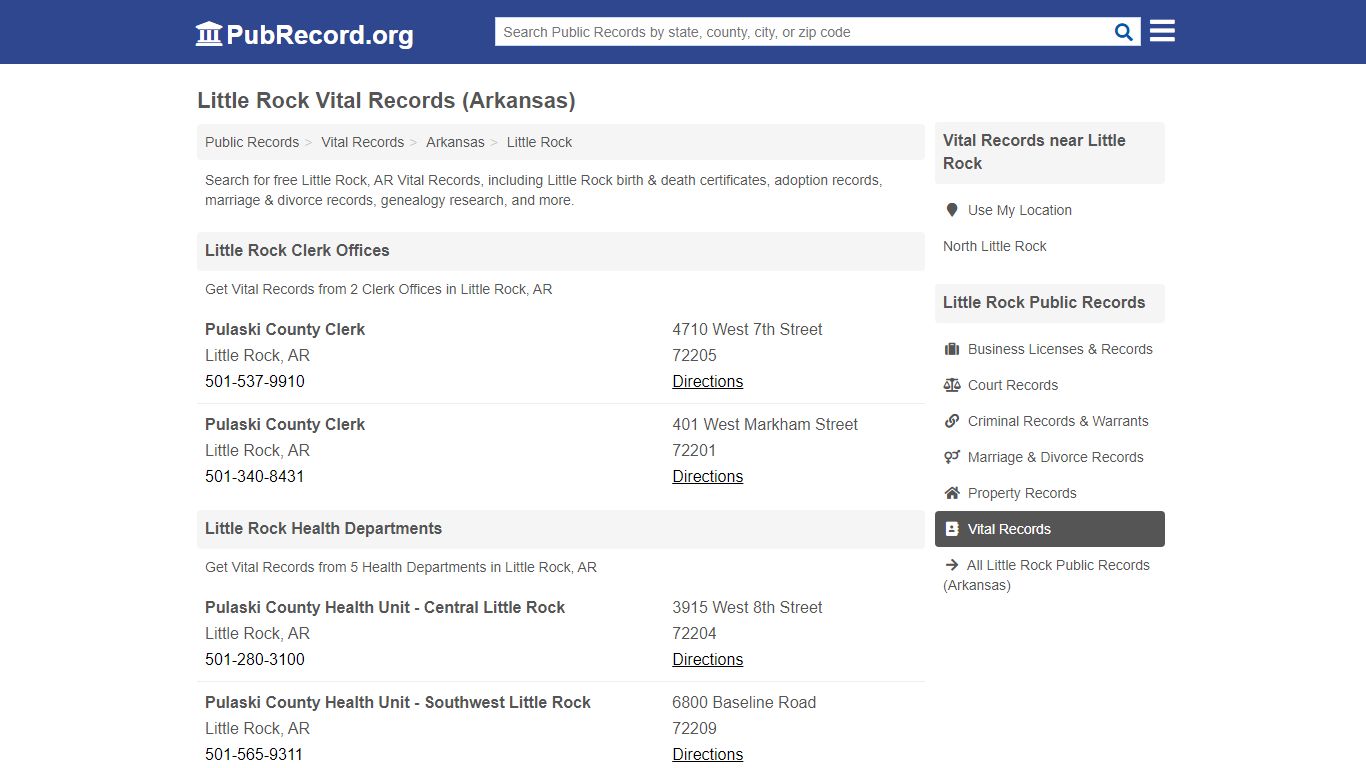Get Directions to 4710 West 7th Street
The height and width of the screenshot is (768, 1366).
(708, 381)
